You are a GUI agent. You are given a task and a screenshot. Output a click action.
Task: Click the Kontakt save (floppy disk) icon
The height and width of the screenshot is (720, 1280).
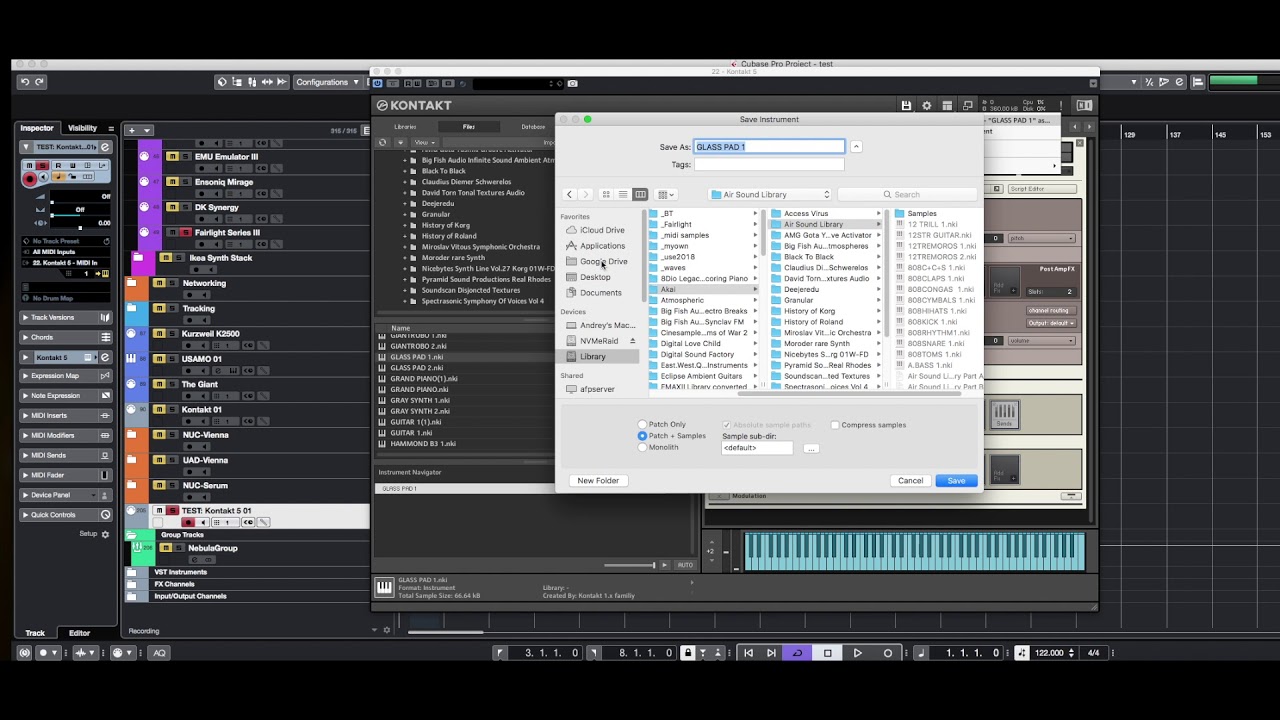click(x=906, y=105)
